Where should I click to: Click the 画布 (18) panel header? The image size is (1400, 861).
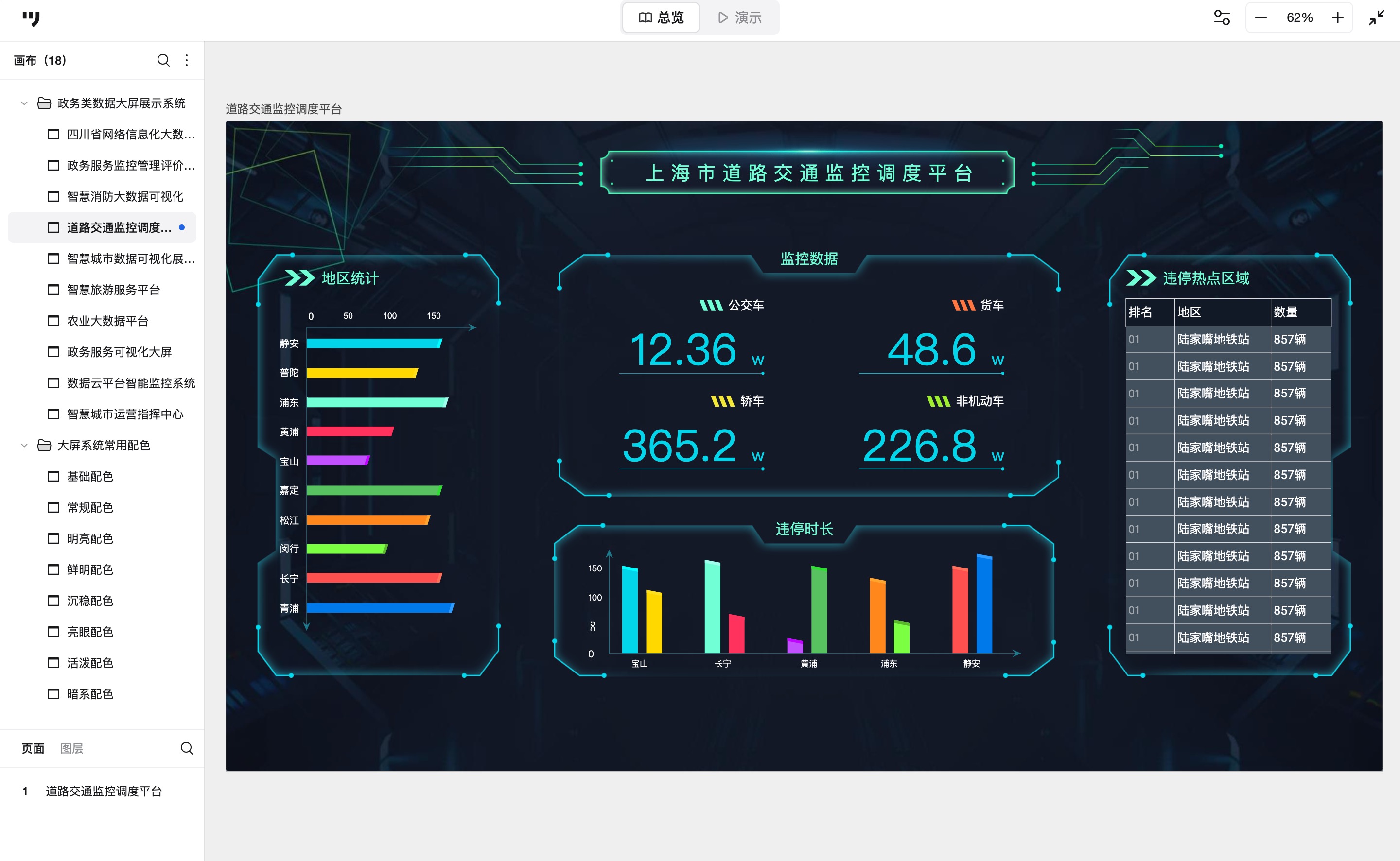[x=40, y=60]
